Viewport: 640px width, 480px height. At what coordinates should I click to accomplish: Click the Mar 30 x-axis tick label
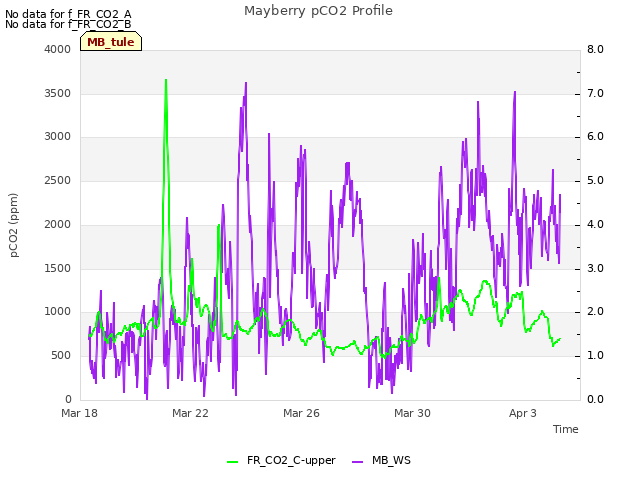[x=412, y=413]
